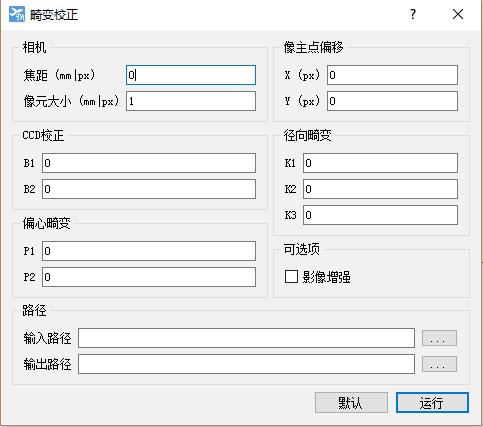Click the question mark help button

413,14
